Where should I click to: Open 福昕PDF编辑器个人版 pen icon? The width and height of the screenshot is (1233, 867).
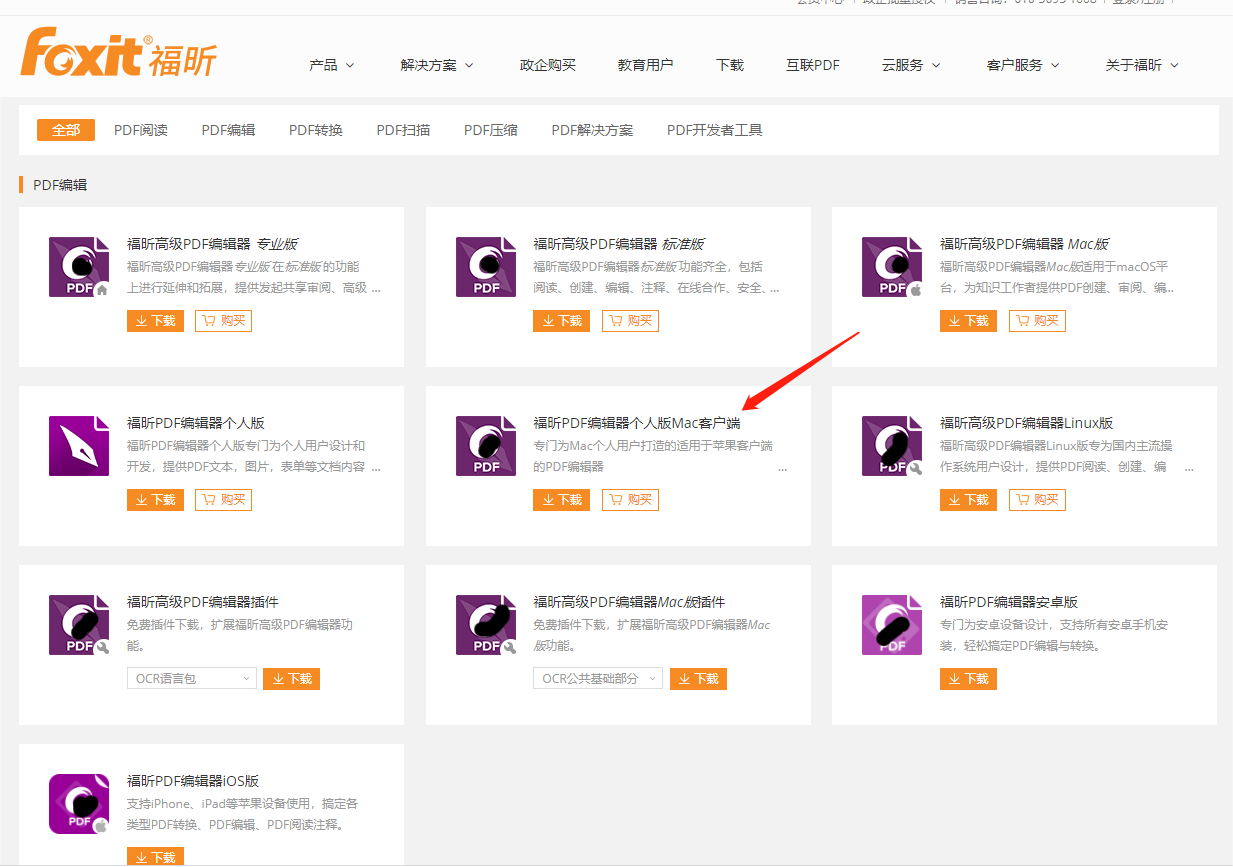pyautogui.click(x=79, y=446)
